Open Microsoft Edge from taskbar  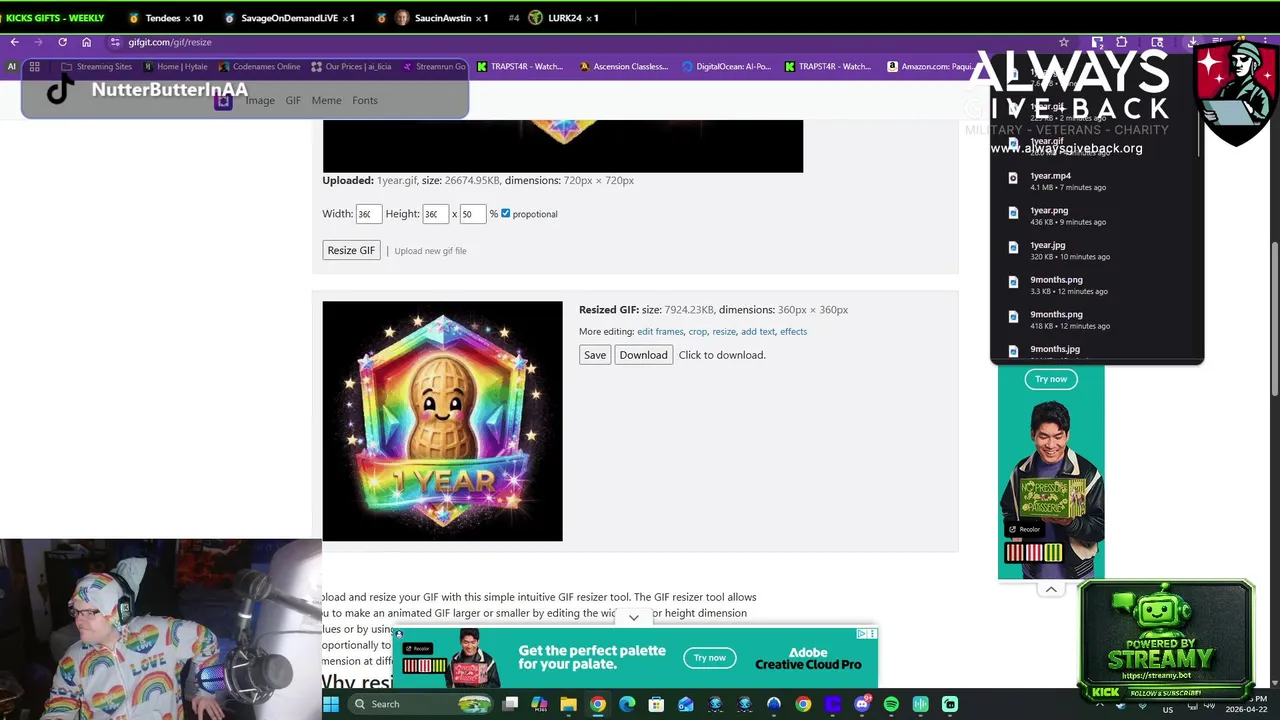pyautogui.click(x=627, y=704)
